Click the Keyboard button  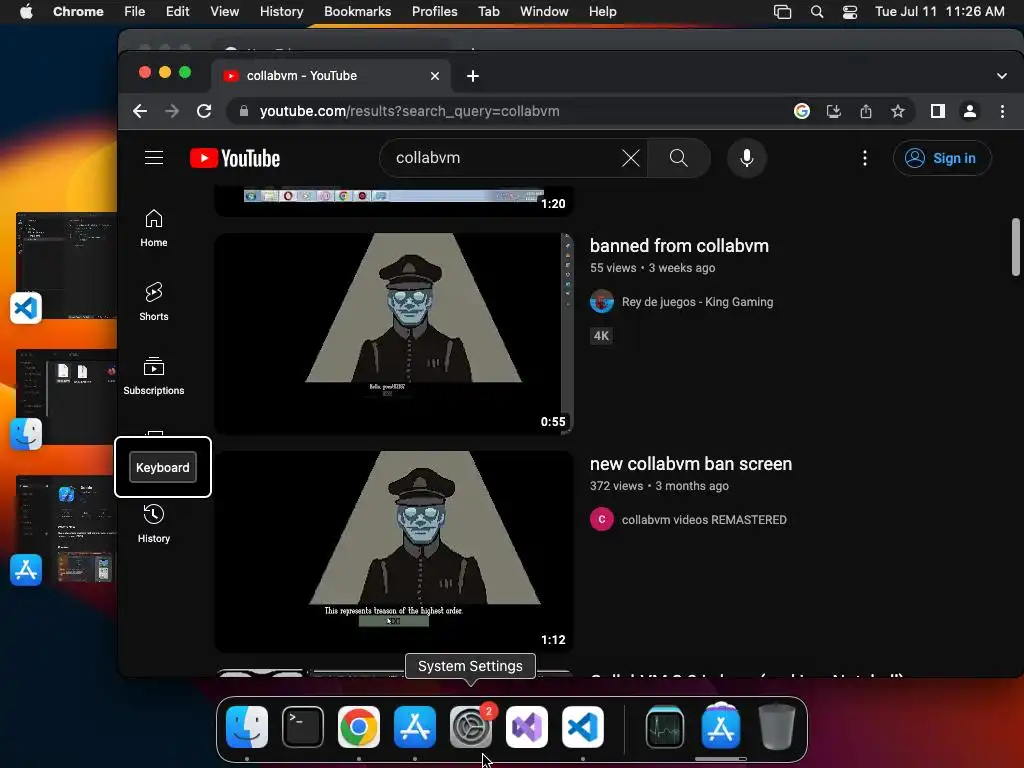coord(163,468)
